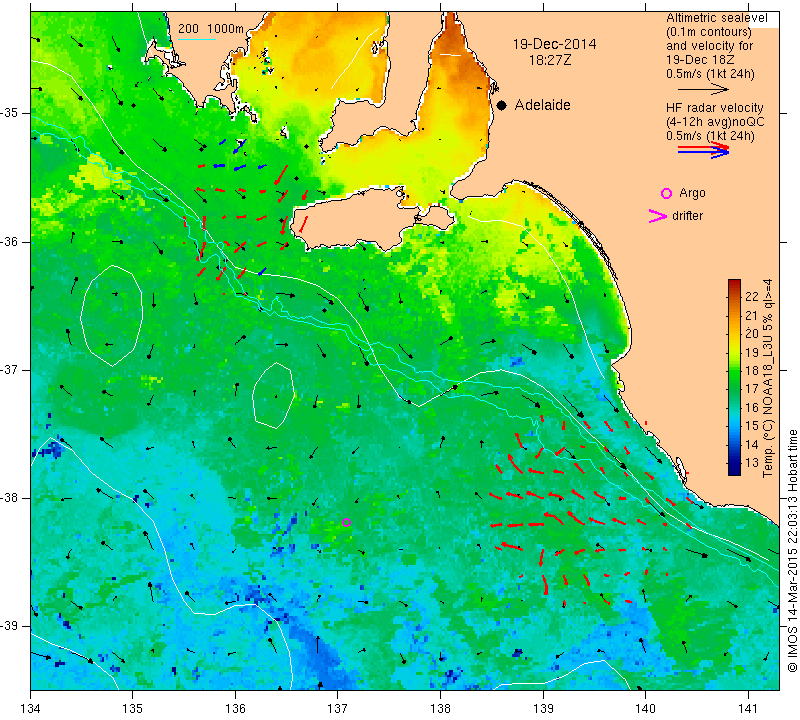
Task: Click the -37 latitude axis label
Action: pos(11,369)
